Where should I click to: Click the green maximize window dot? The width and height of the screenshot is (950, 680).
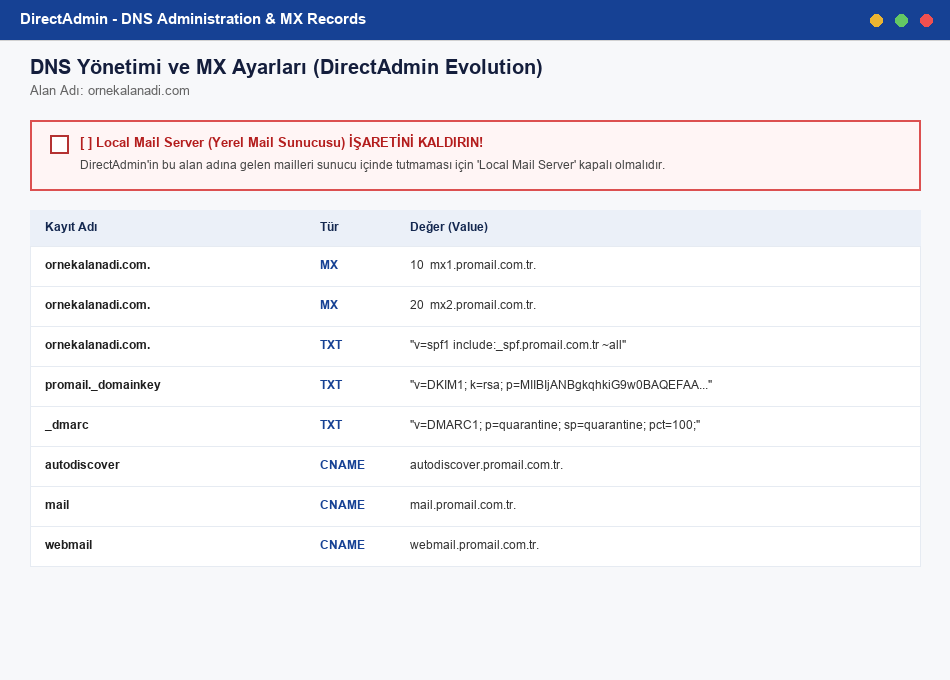902,21
